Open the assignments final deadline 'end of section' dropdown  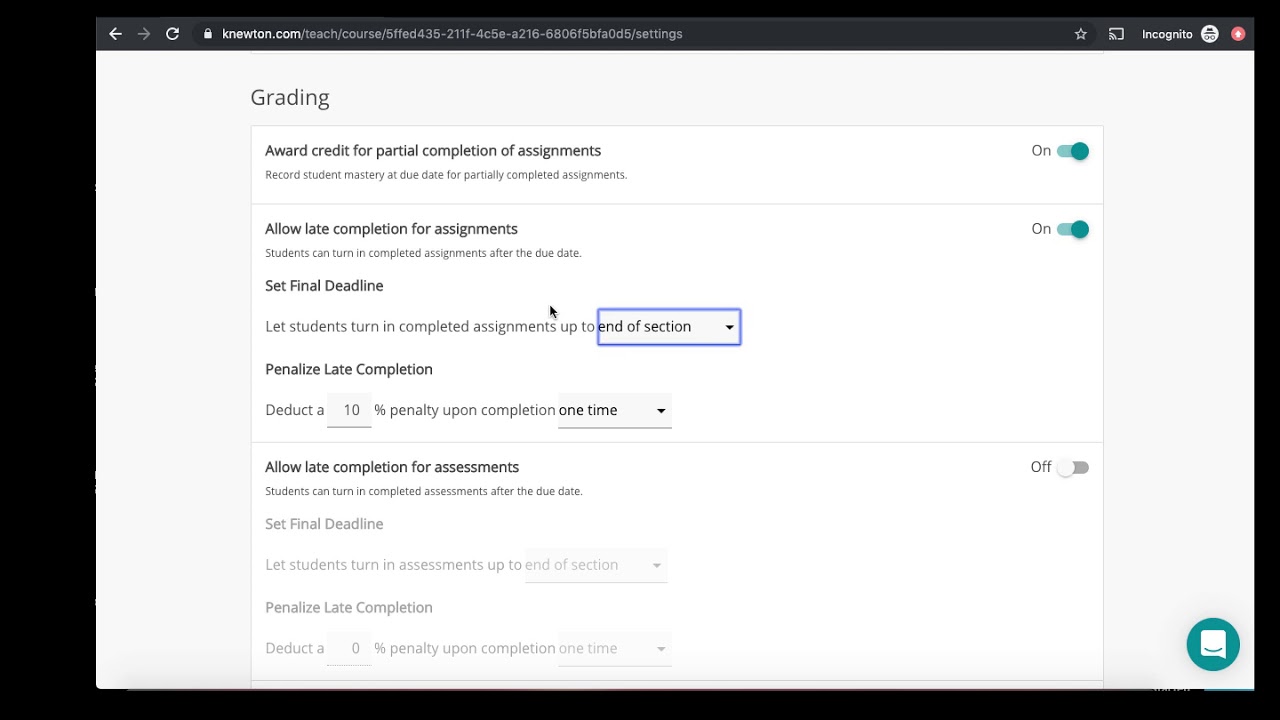coord(668,327)
